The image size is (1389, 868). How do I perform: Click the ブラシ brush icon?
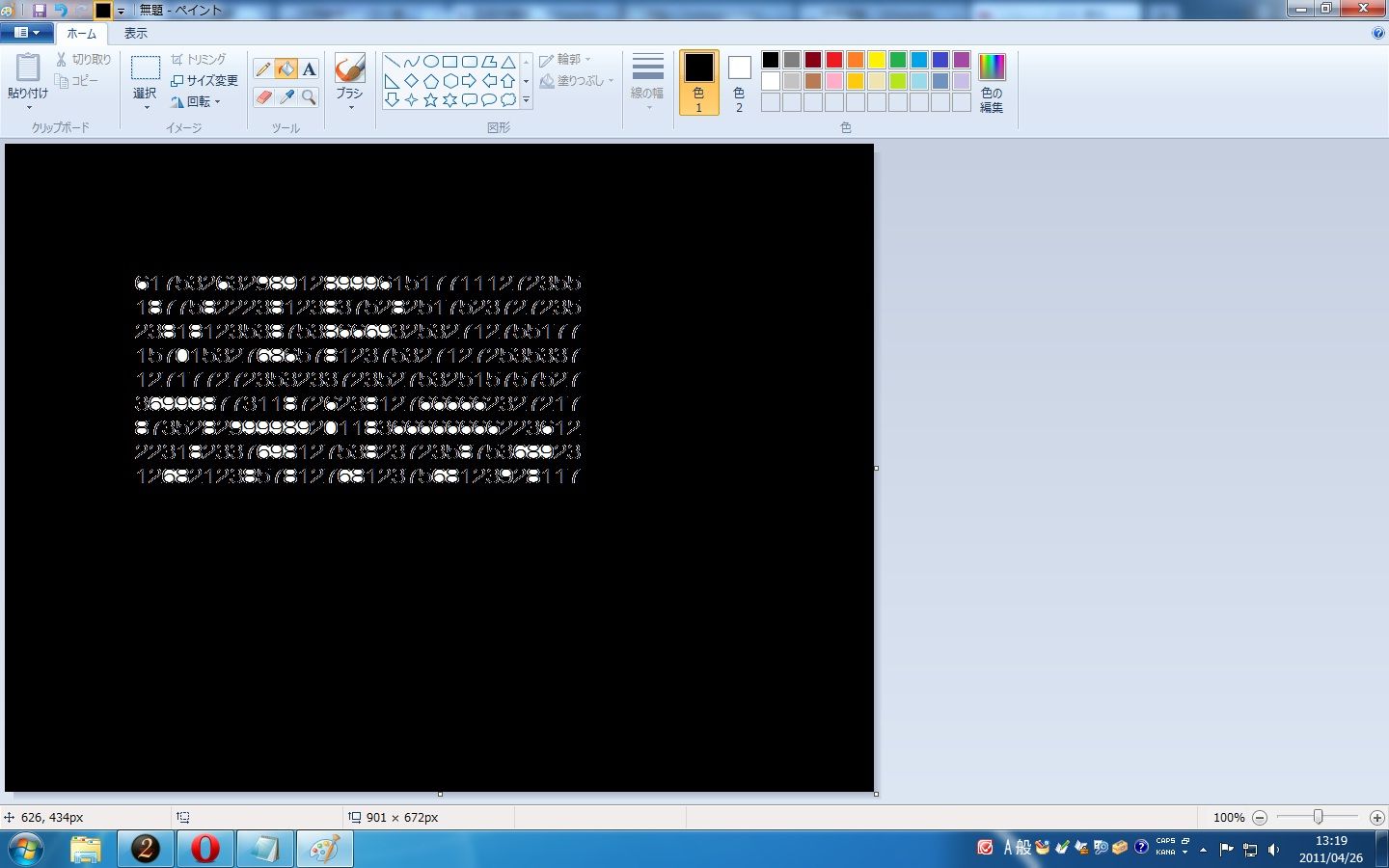click(x=349, y=68)
